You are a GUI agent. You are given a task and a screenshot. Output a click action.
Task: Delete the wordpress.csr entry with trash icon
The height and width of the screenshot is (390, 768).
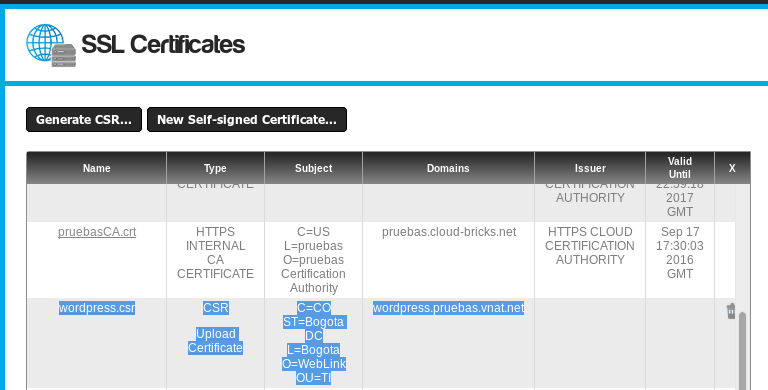tap(731, 311)
